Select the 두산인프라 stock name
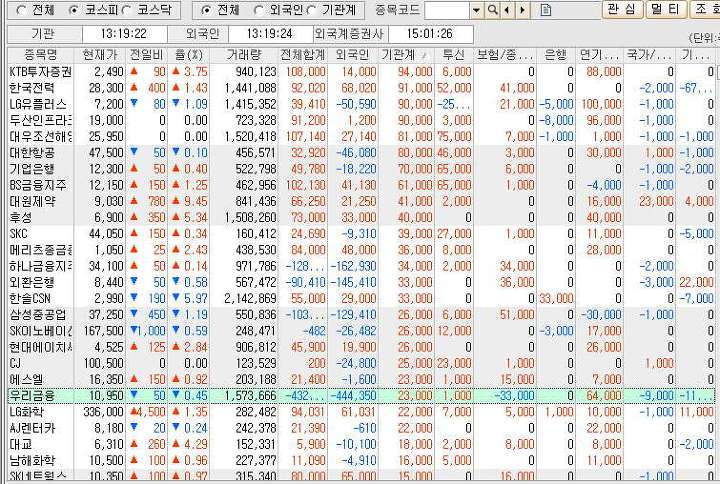The height and width of the screenshot is (484, 720). tap(40, 120)
